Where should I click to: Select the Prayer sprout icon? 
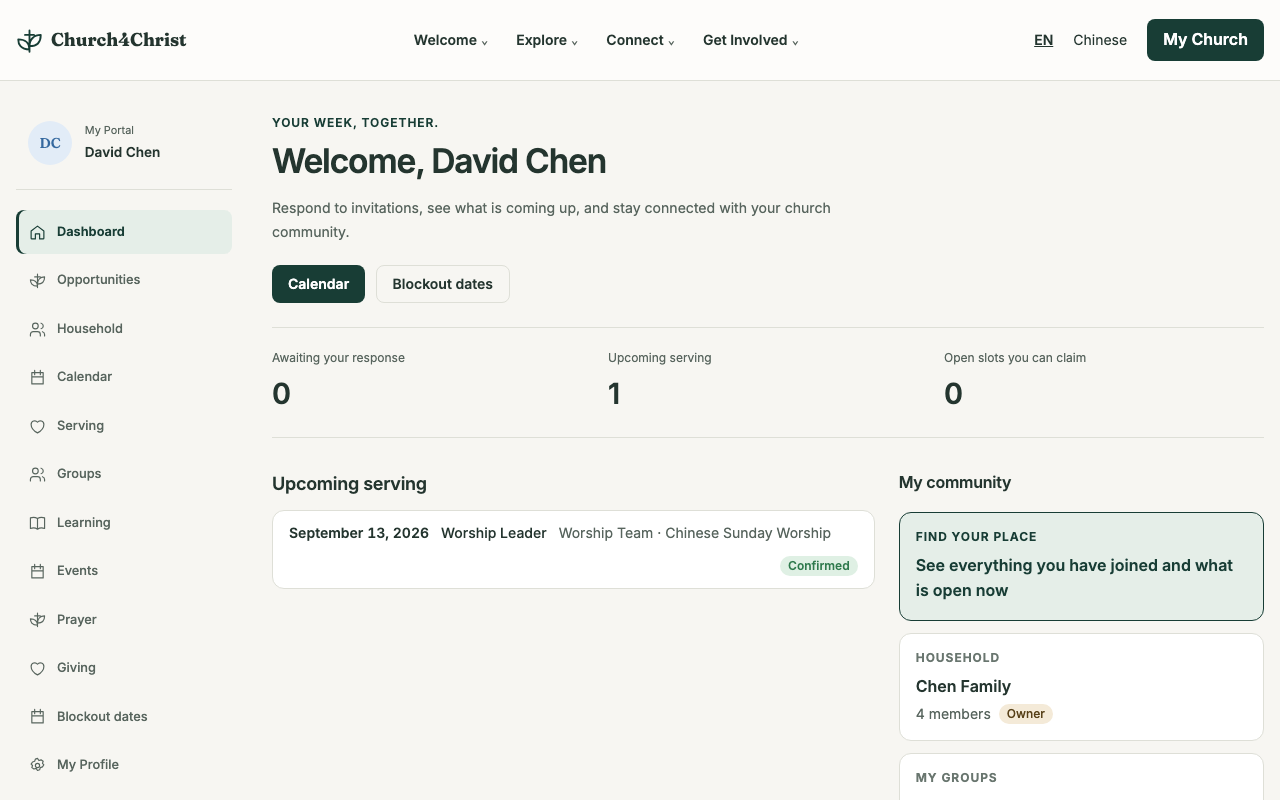click(x=37, y=620)
